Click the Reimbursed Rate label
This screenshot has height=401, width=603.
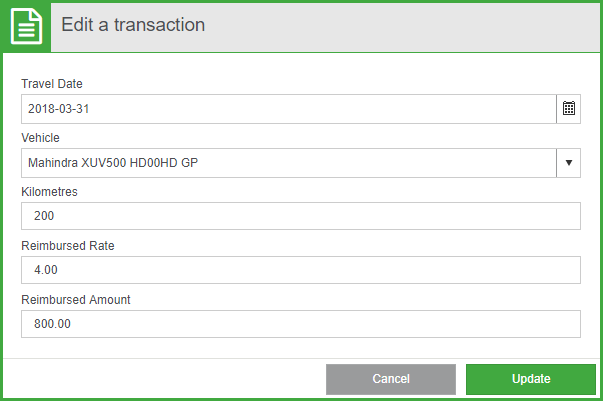point(68,246)
